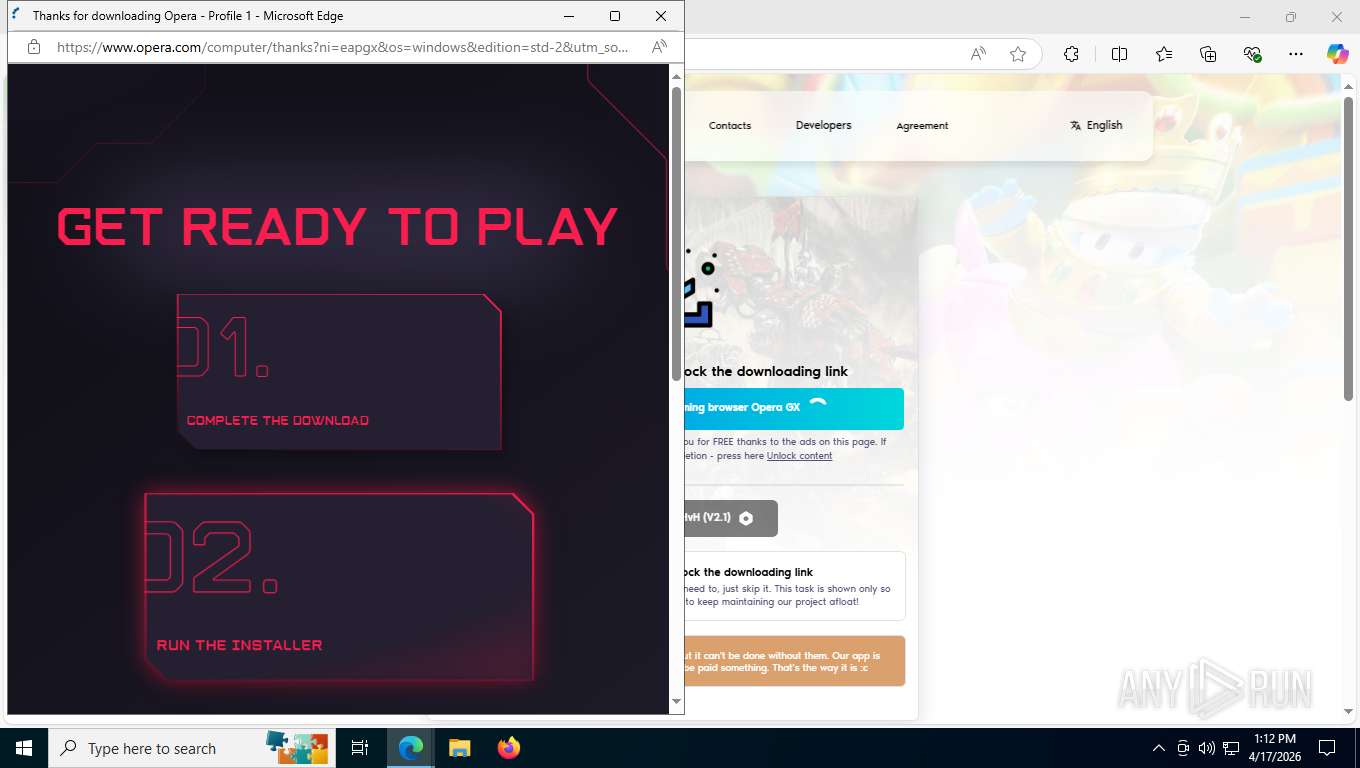
Task: Click the Unlock content link
Action: [x=799, y=456]
